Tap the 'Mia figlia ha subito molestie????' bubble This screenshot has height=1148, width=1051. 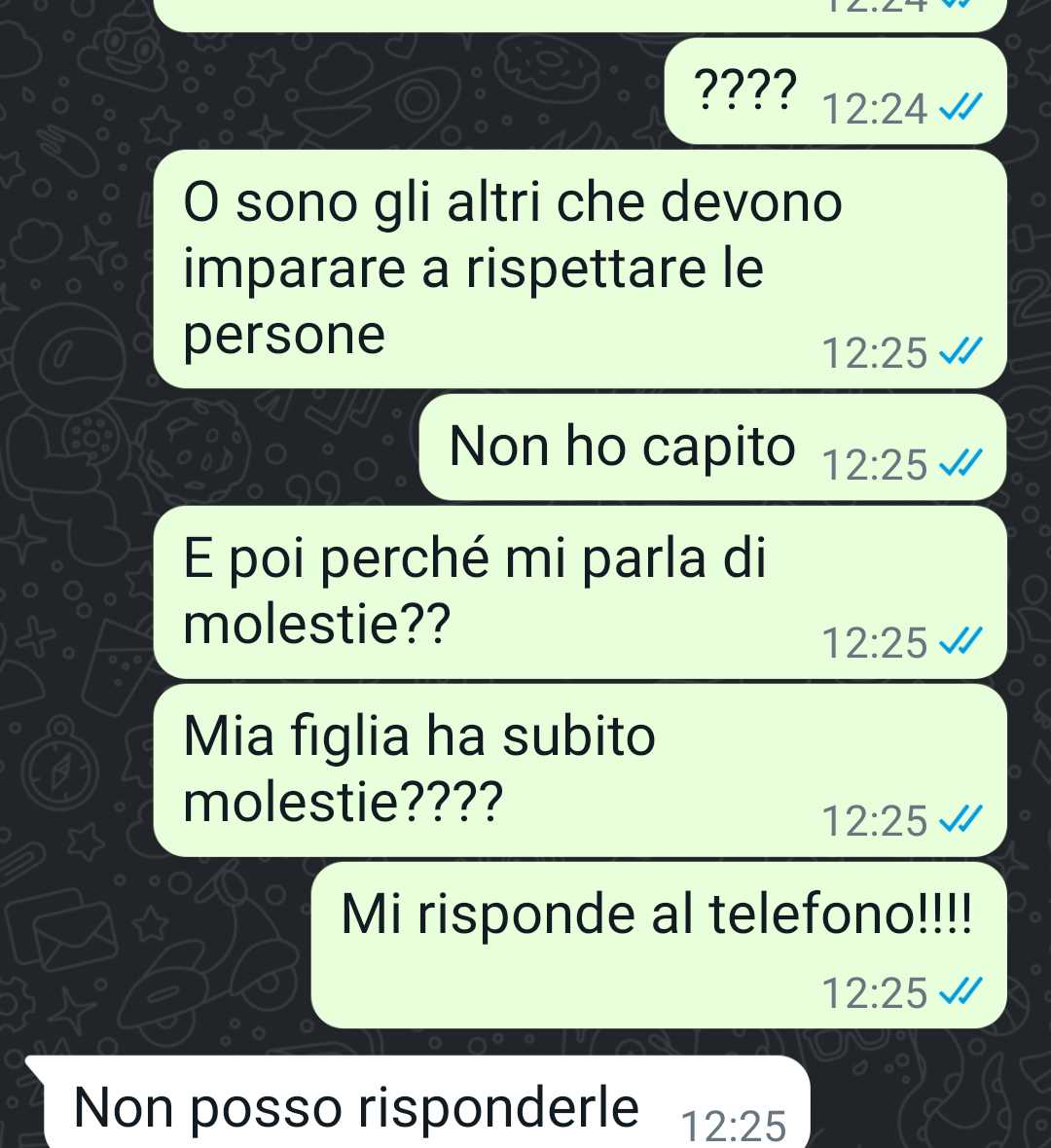coord(580,771)
